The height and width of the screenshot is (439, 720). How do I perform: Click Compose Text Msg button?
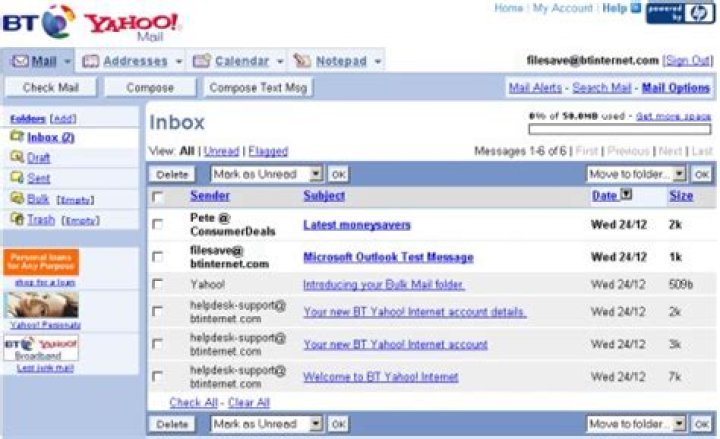point(258,87)
